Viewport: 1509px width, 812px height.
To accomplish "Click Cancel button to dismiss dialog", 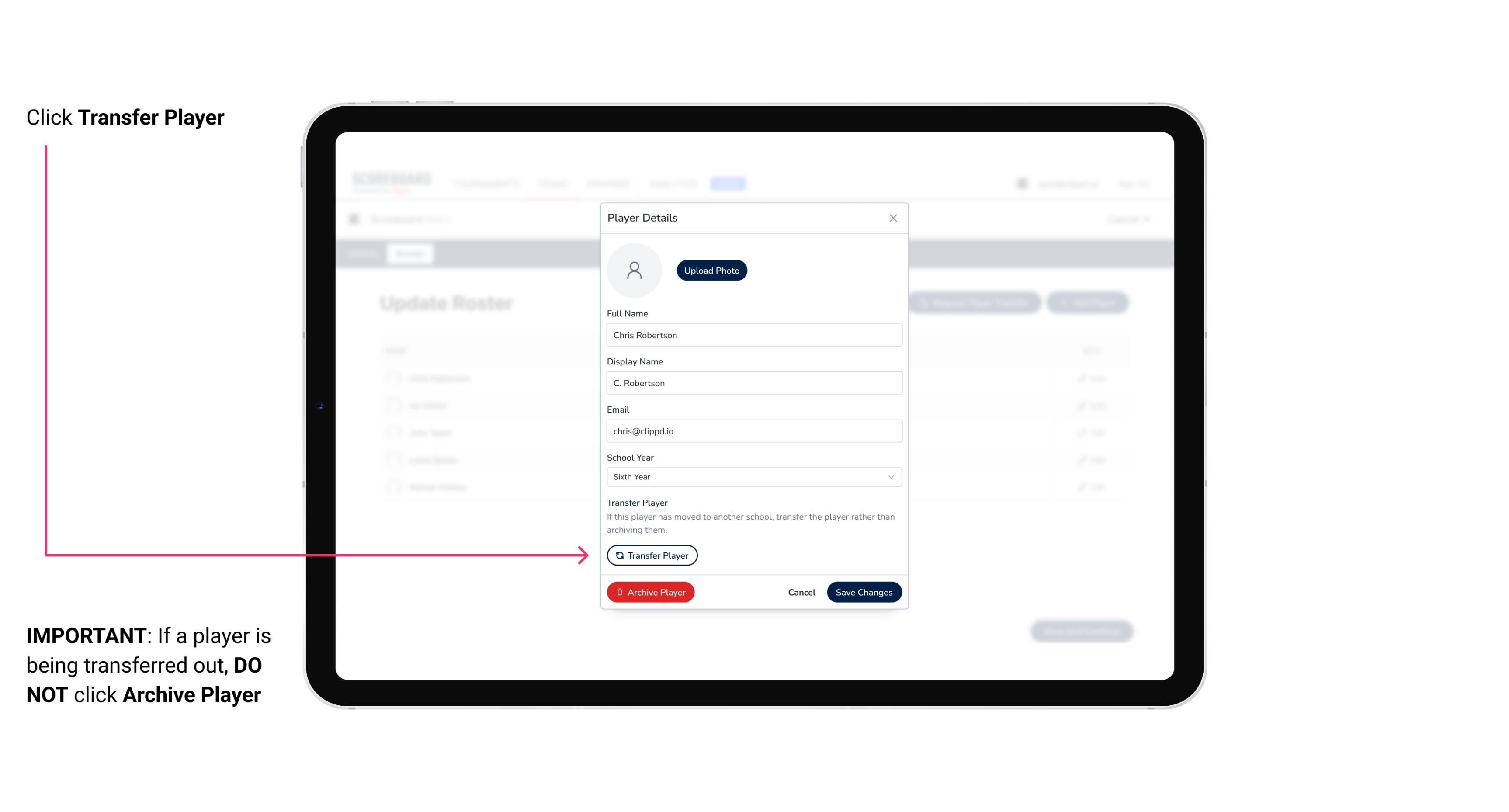I will click(800, 591).
